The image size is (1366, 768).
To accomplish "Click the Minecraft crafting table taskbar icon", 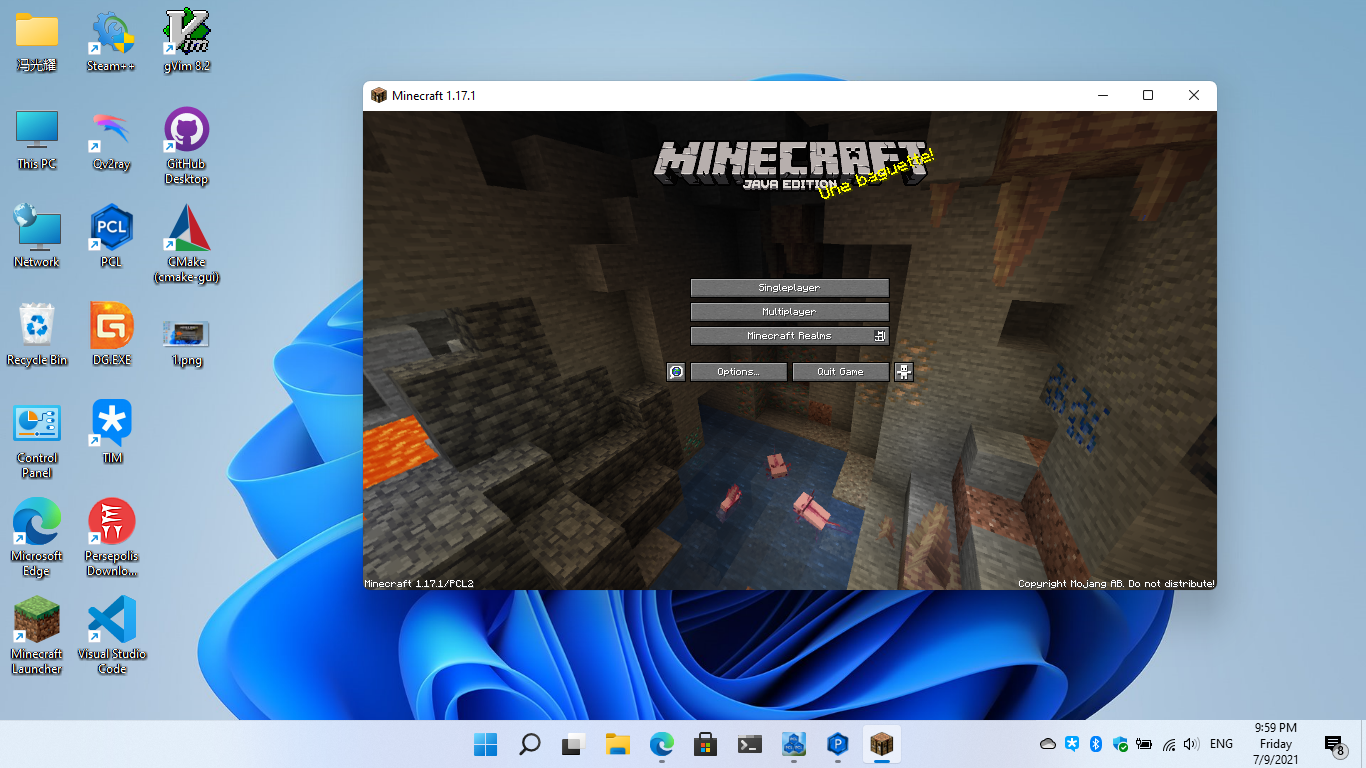I will 882,744.
